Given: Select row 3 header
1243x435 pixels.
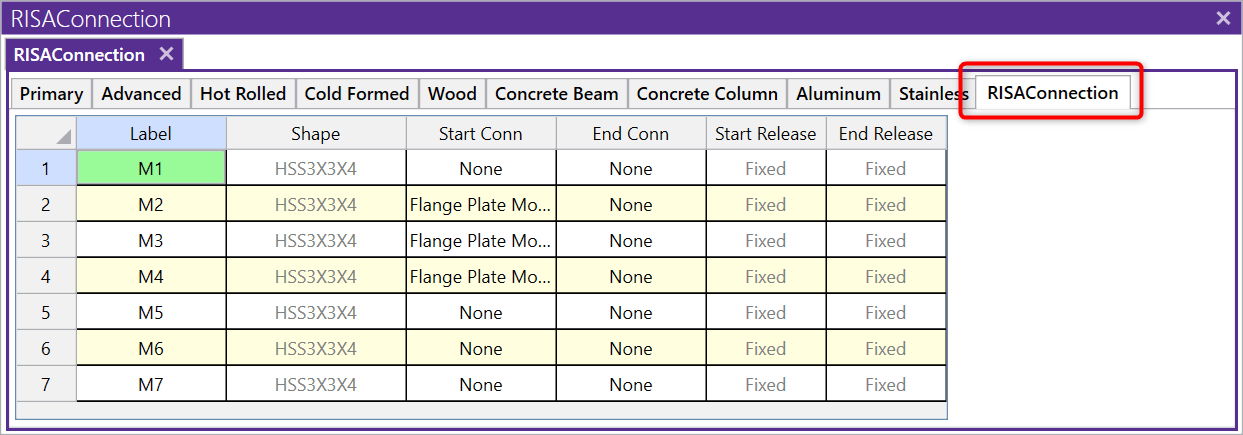Looking at the screenshot, I should [46, 241].
